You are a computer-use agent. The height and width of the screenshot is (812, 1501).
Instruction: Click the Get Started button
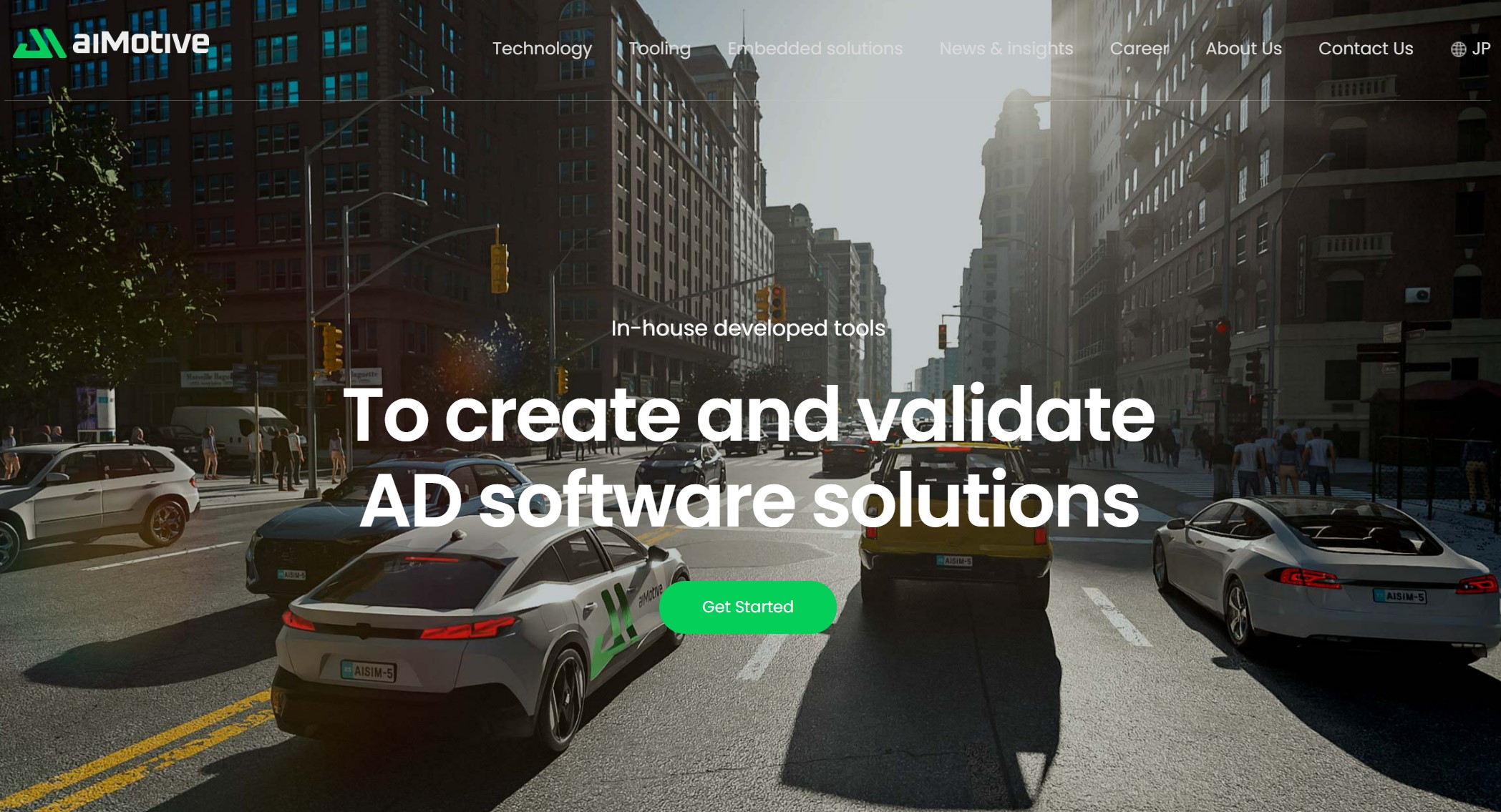click(749, 606)
